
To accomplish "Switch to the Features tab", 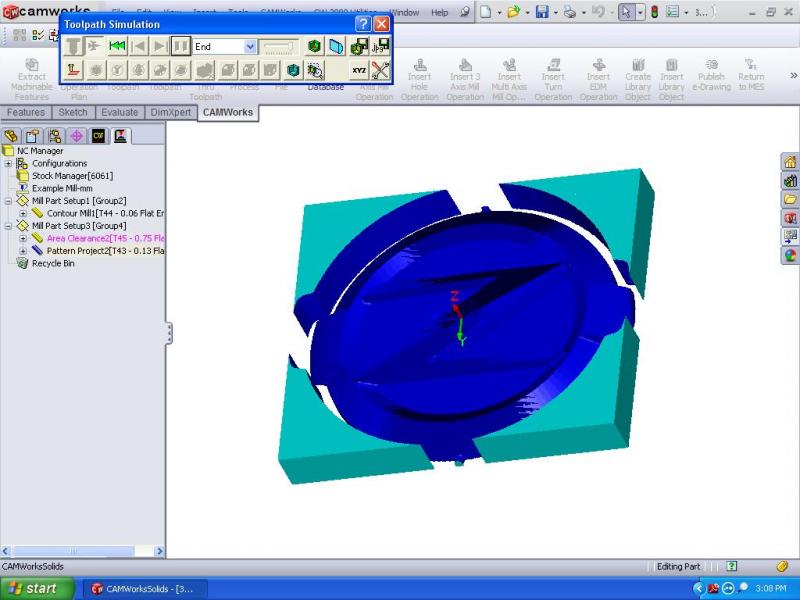I will 26,112.
